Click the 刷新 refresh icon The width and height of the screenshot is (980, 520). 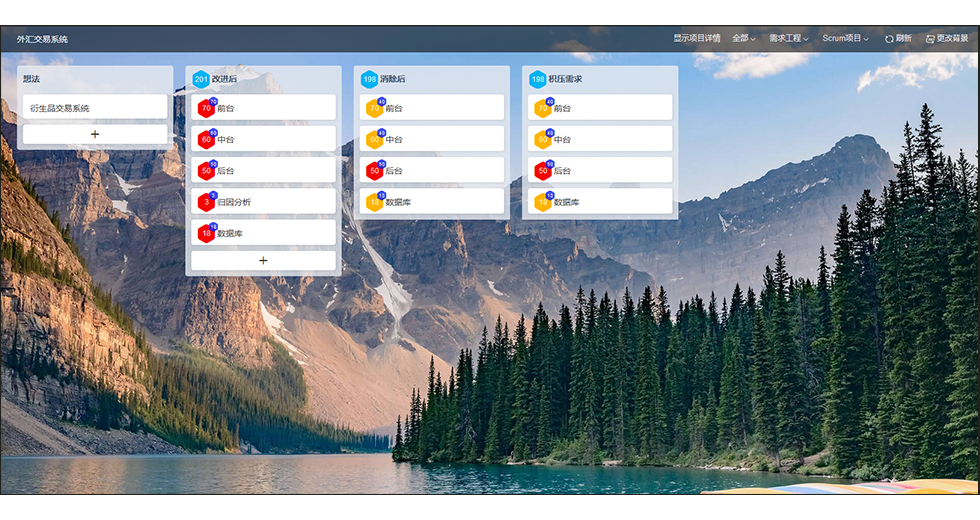[x=889, y=39]
